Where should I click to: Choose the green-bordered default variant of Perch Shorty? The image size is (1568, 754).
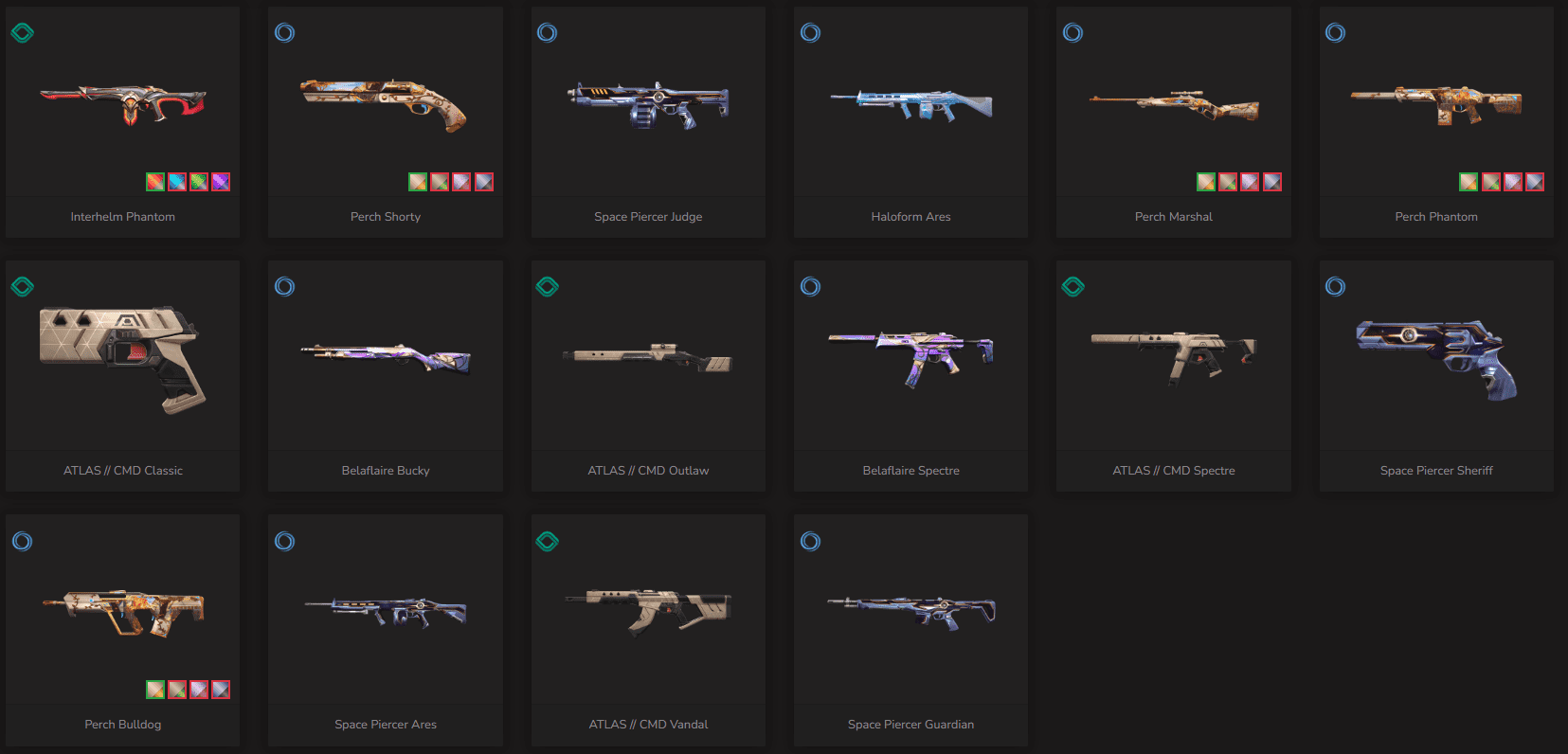pos(418,182)
